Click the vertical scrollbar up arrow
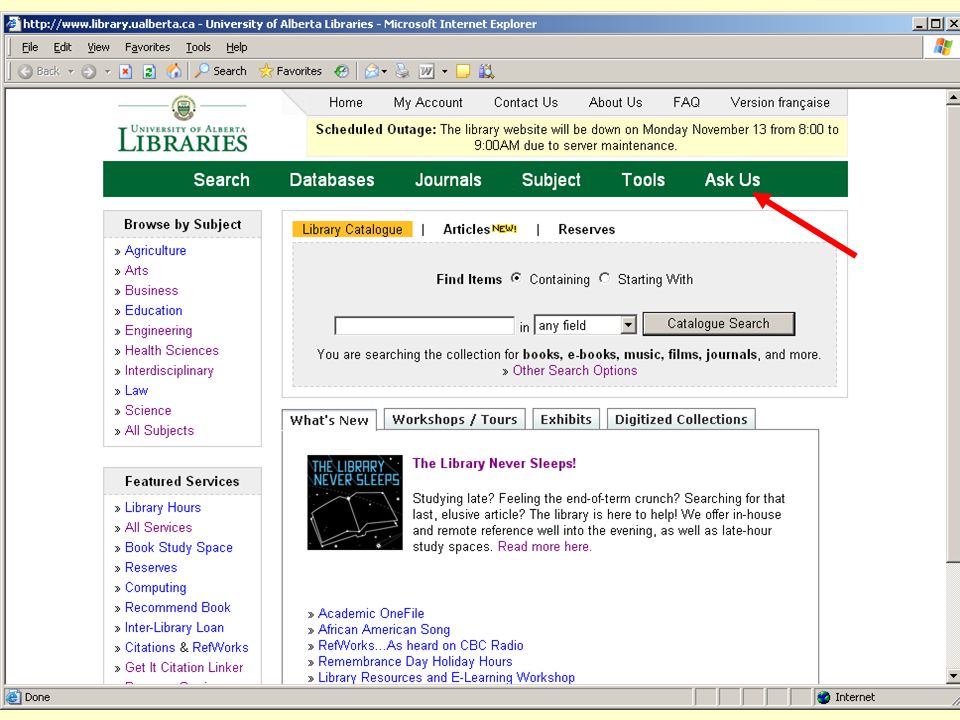Image resolution: width=960 pixels, height=720 pixels. (x=953, y=97)
